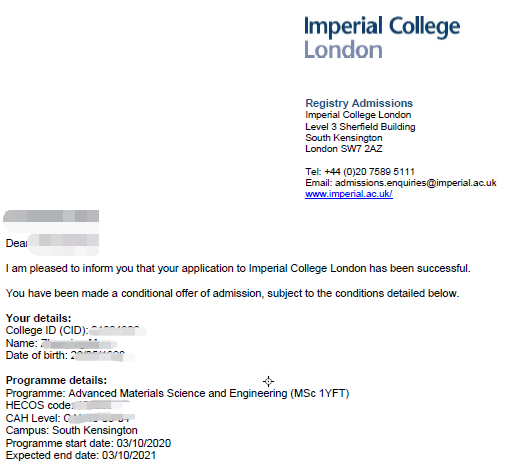Click the HECOS code line
This screenshot has height=468, width=510.
[x=68, y=406]
